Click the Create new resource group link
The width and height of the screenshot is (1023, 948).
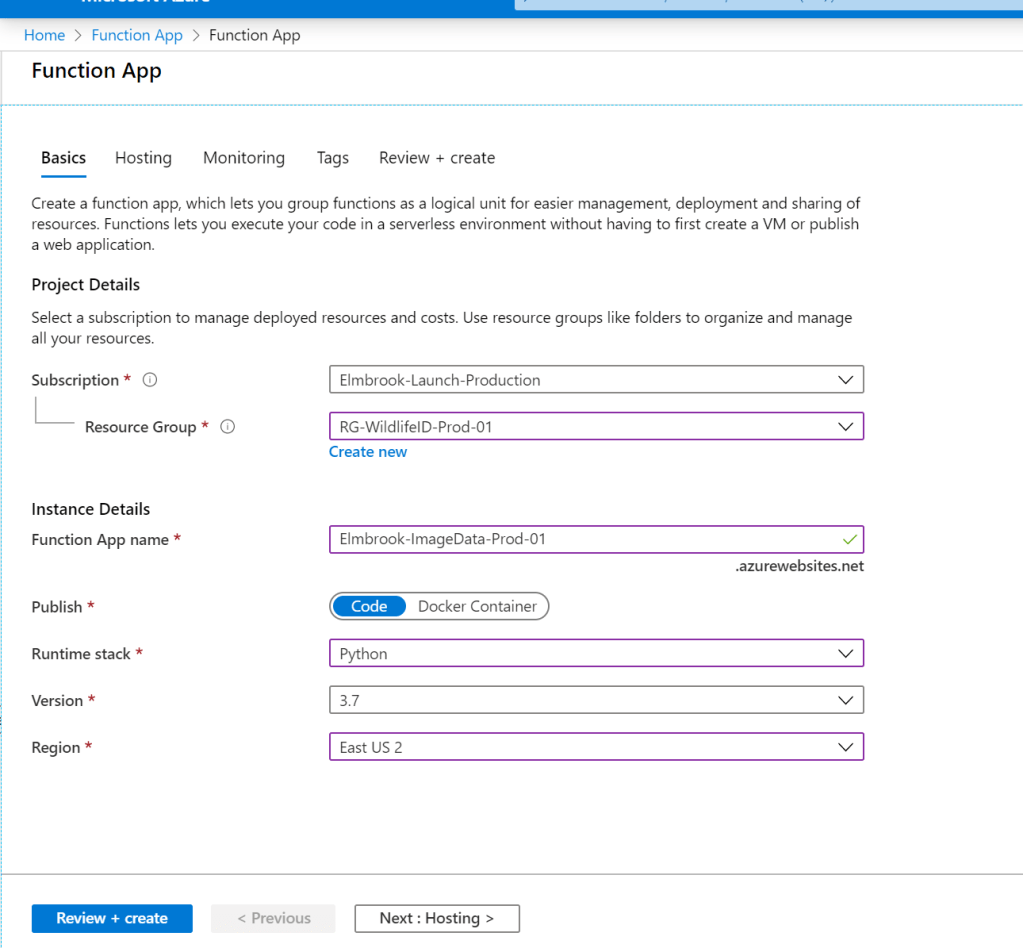(x=368, y=452)
